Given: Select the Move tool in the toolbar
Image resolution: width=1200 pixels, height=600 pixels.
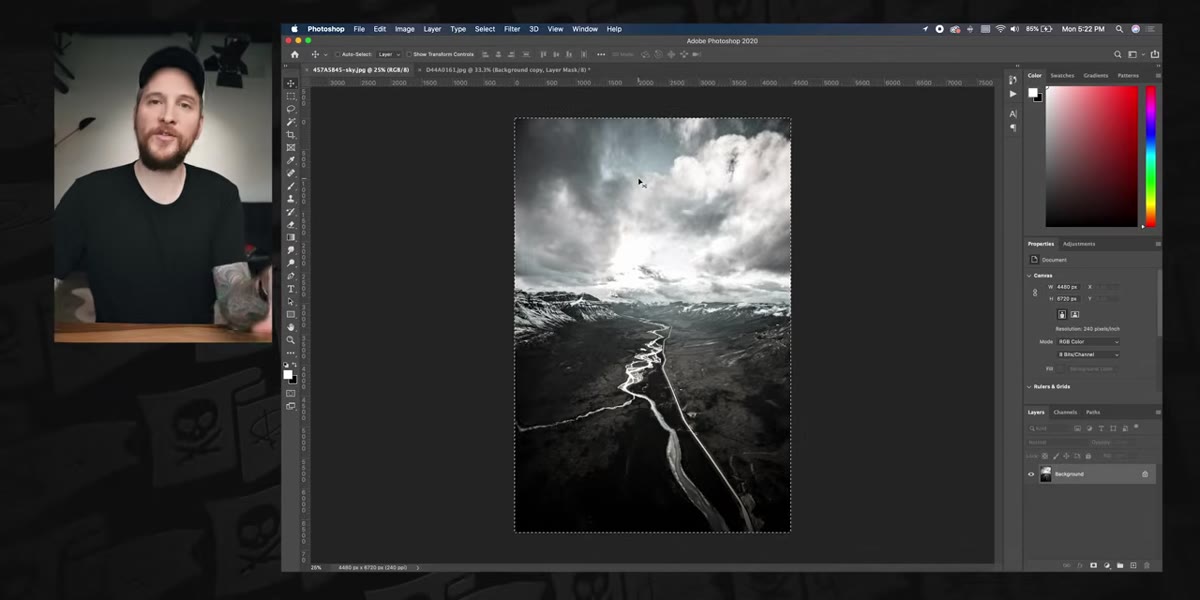Looking at the screenshot, I should pos(291,83).
